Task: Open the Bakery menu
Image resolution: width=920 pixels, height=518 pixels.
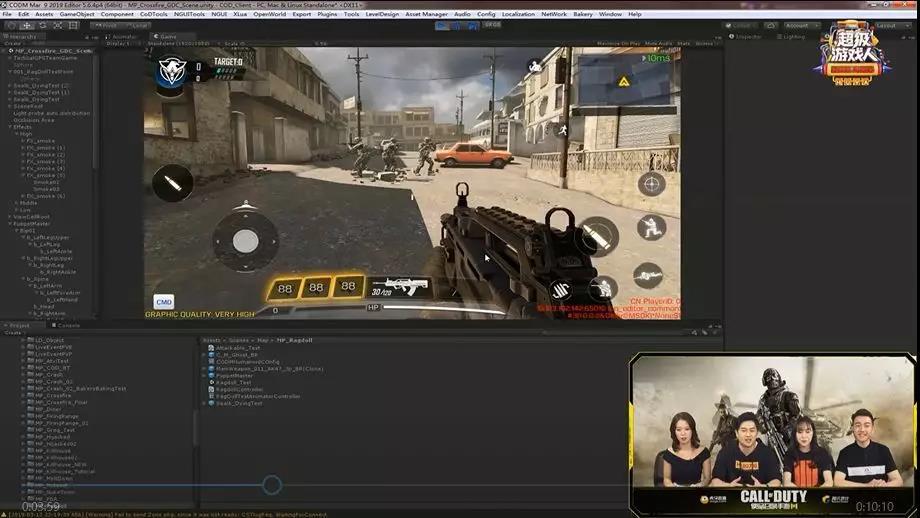Action: click(x=583, y=14)
